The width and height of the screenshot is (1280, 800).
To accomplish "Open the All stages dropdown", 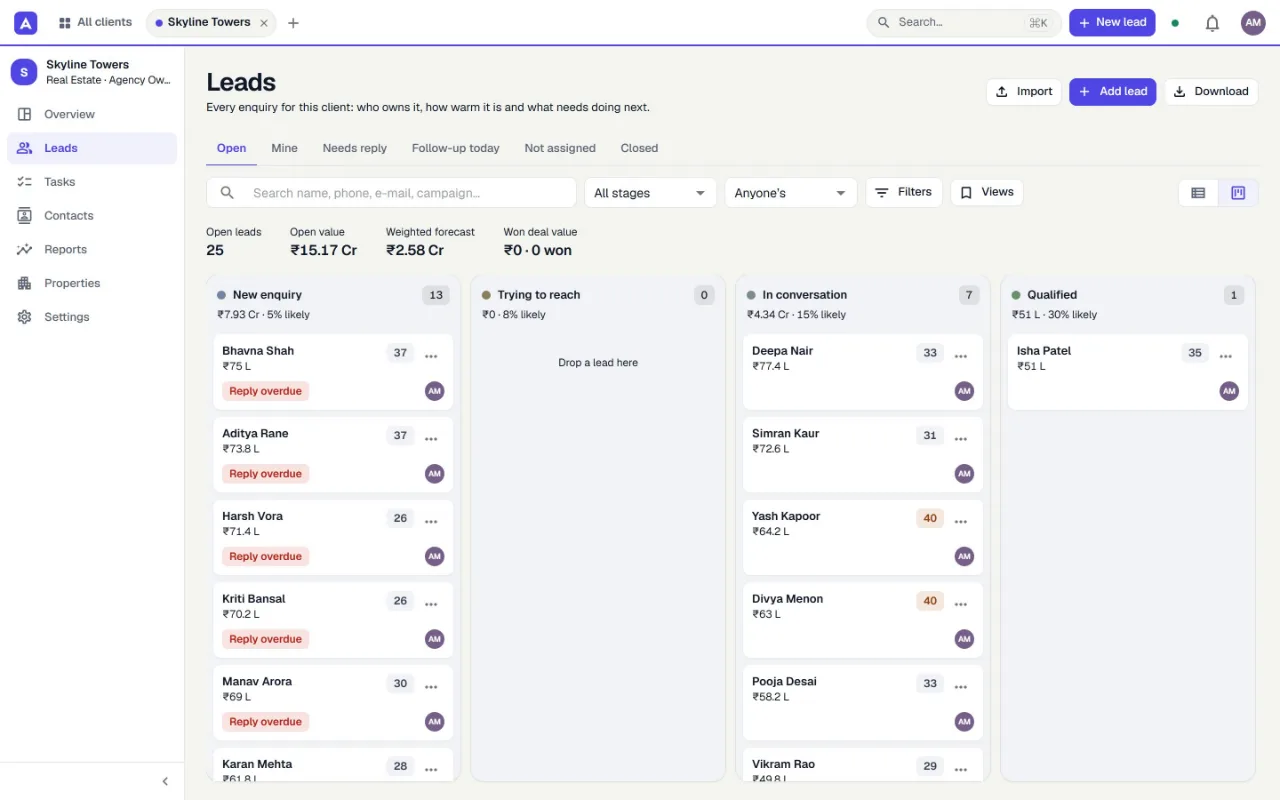I will tap(650, 193).
